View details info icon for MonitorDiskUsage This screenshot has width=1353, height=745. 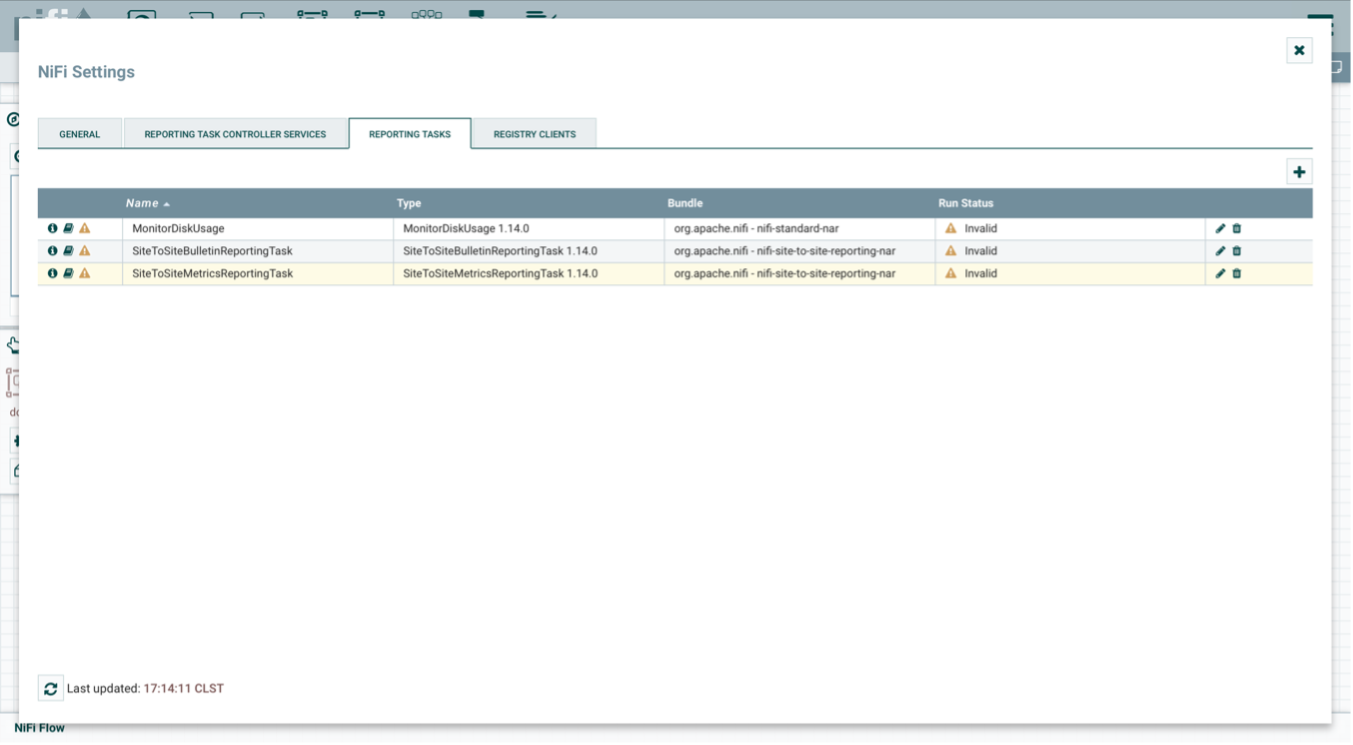(52, 228)
